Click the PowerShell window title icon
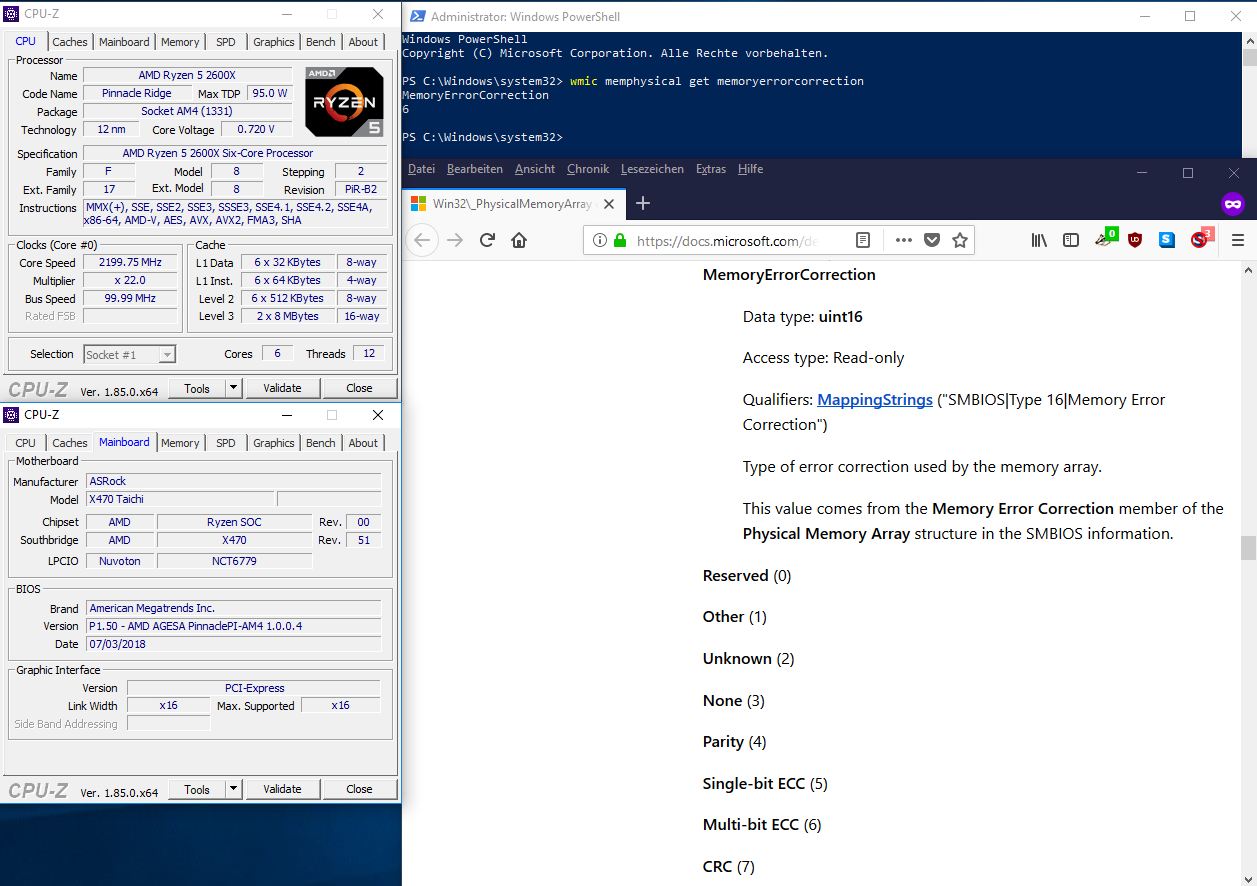The image size is (1257, 886). click(416, 16)
